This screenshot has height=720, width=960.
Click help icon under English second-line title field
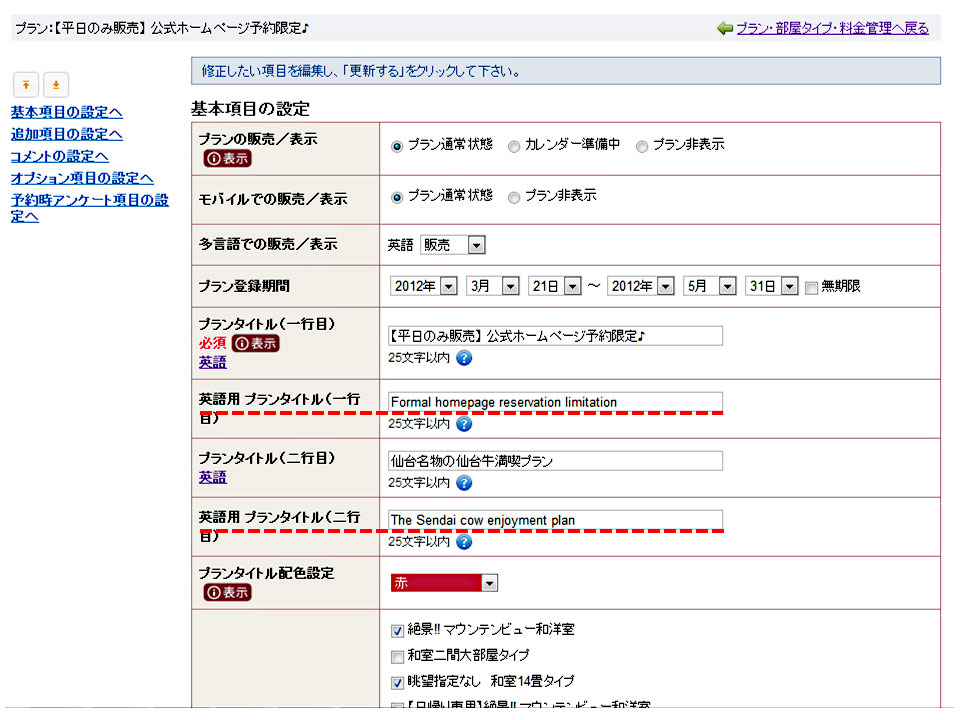[464, 542]
